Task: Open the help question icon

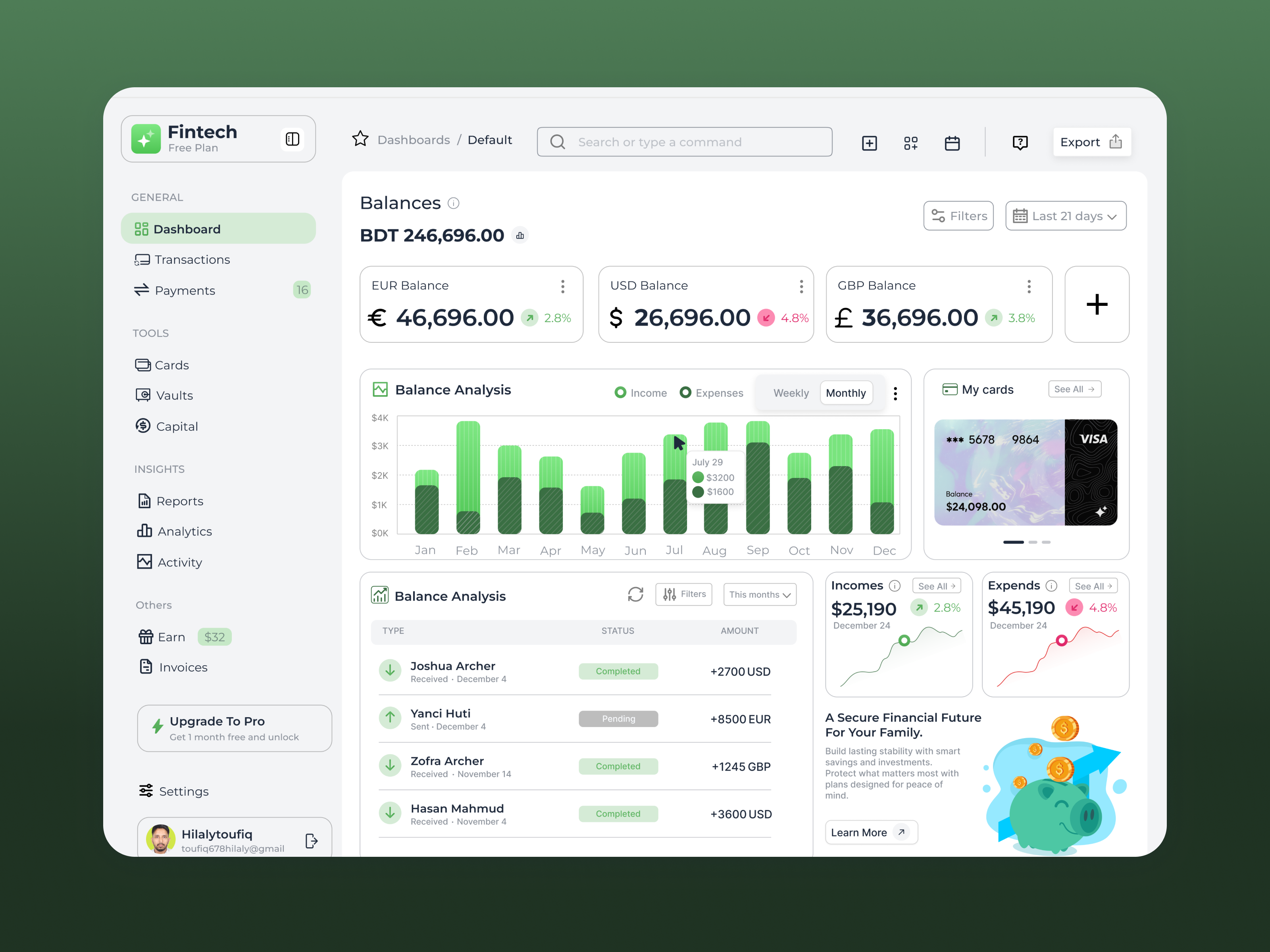Action: point(1020,143)
